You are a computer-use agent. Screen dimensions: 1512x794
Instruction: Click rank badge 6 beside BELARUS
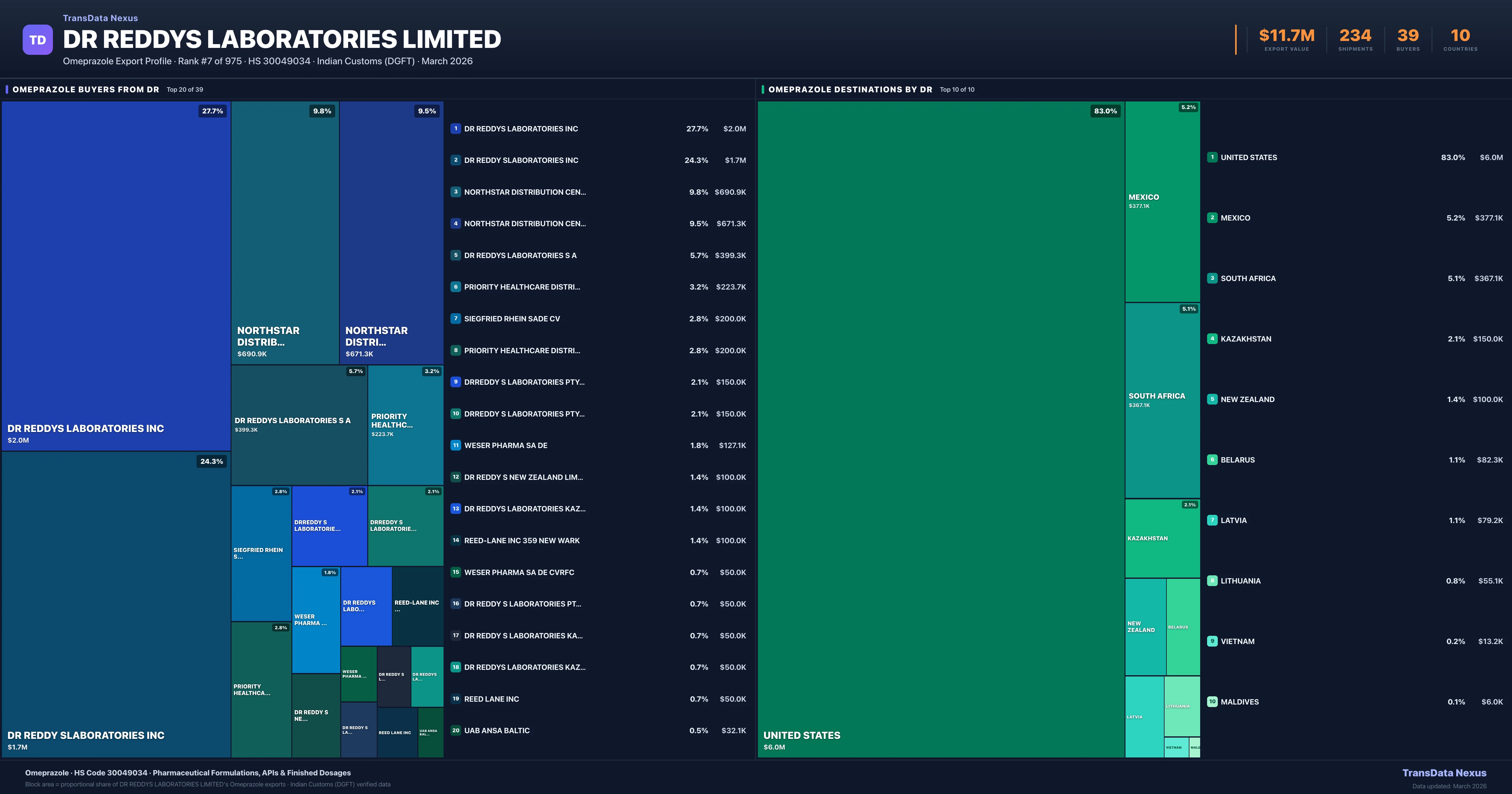click(x=1212, y=460)
